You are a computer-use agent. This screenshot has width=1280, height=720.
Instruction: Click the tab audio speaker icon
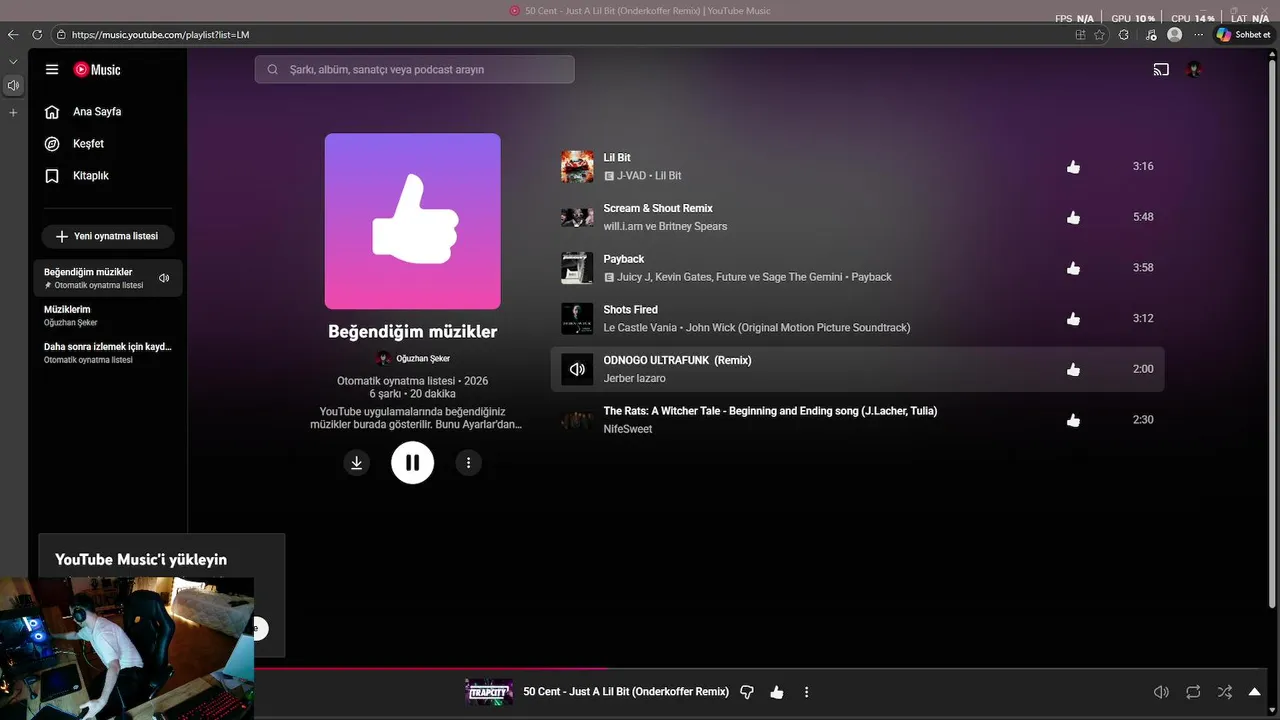(x=13, y=86)
